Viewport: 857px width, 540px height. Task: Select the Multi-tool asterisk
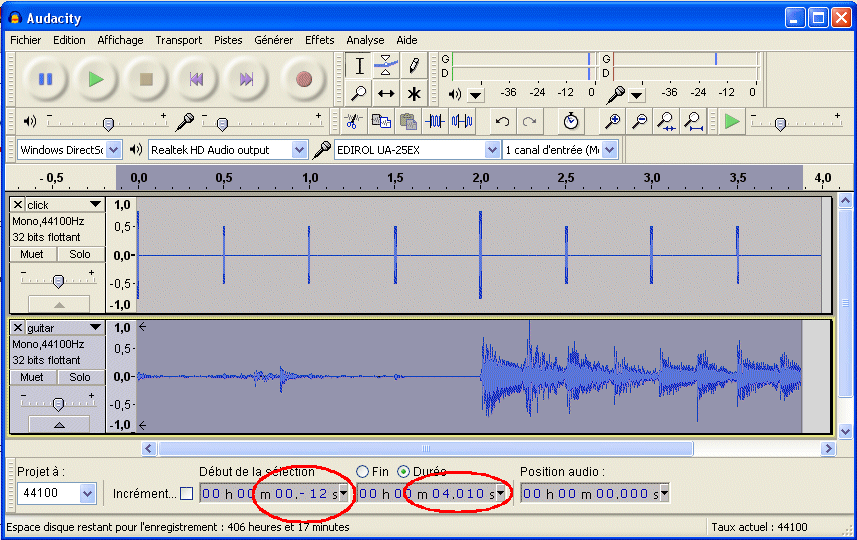point(414,93)
